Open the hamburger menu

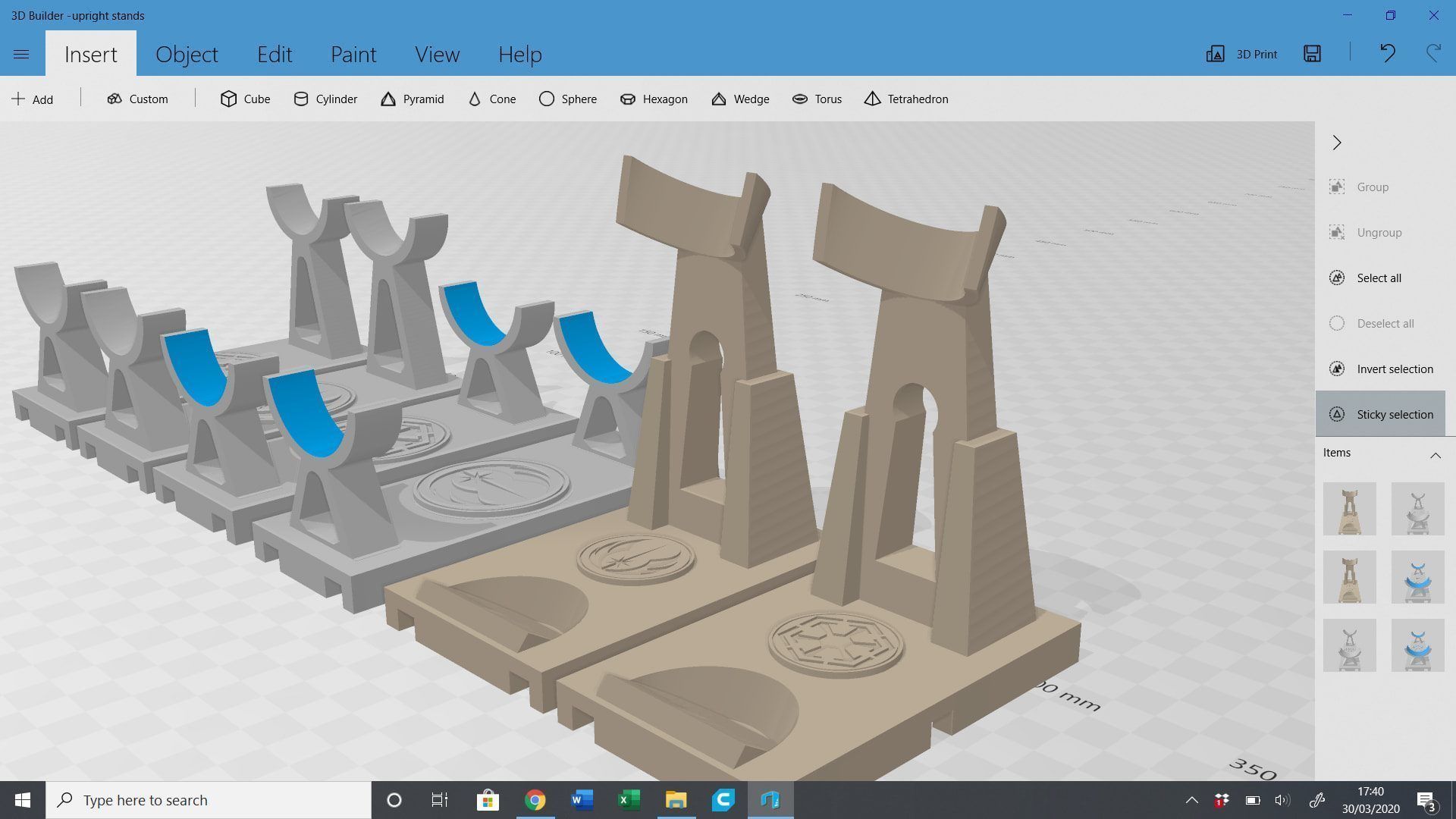21,54
